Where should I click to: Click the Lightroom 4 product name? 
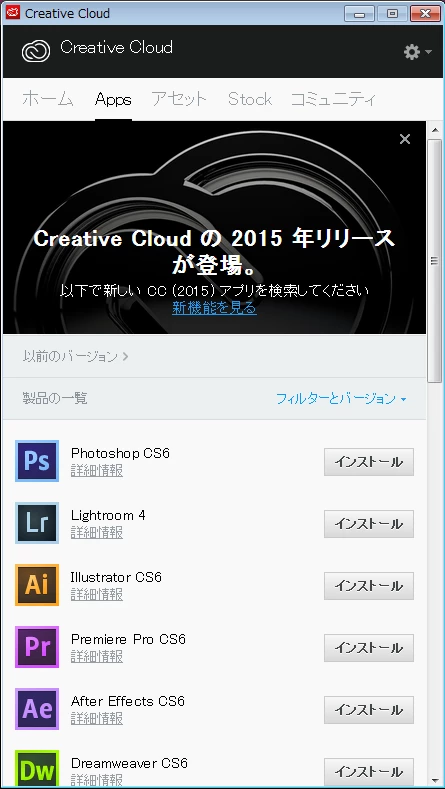tap(108, 515)
